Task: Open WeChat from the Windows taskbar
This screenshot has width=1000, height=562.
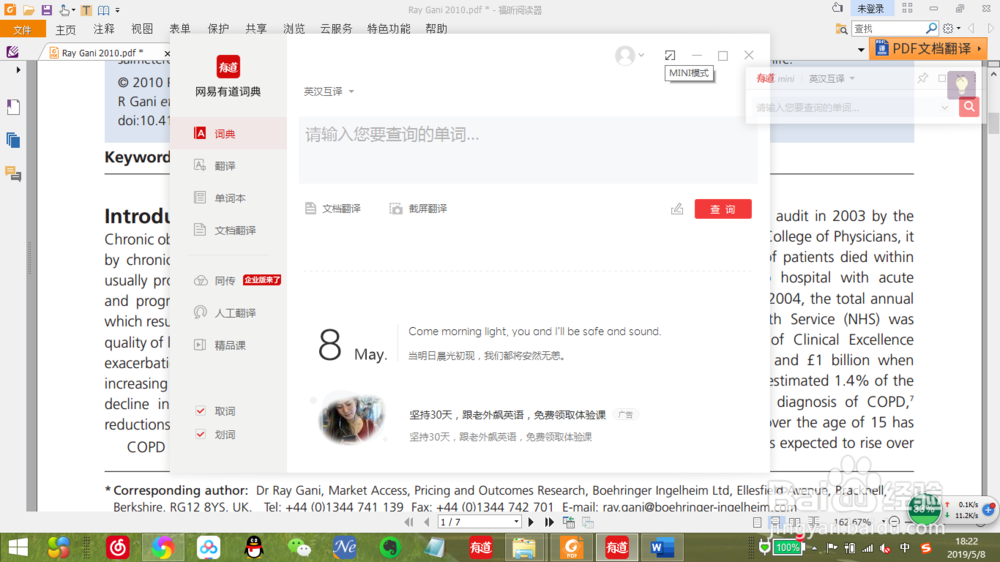Action: (299, 548)
